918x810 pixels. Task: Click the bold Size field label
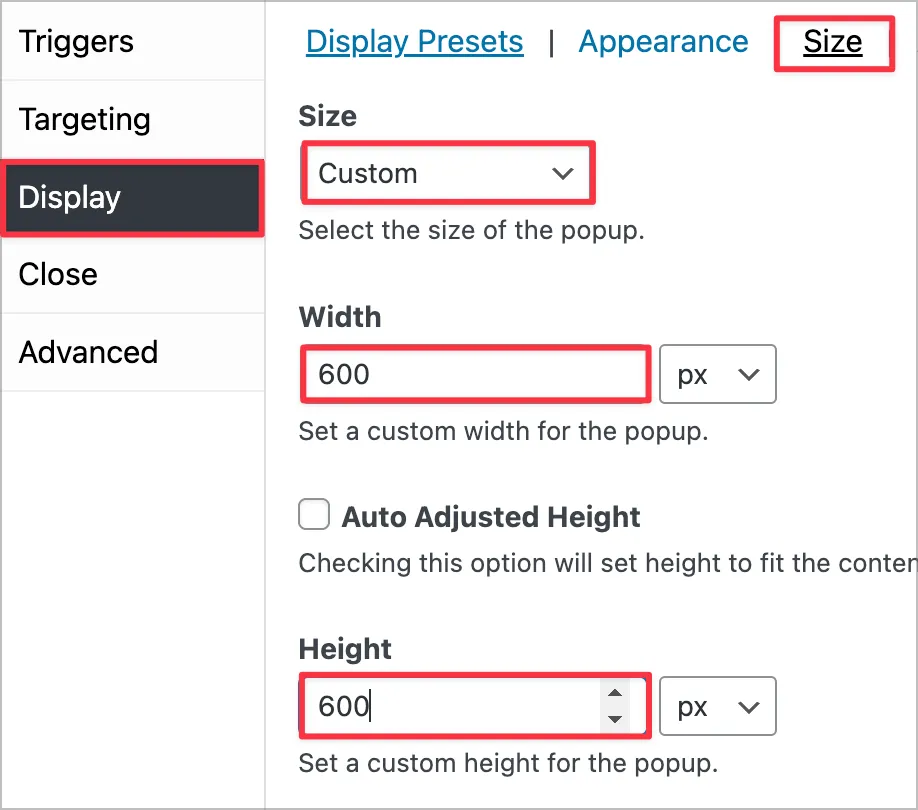pos(327,116)
